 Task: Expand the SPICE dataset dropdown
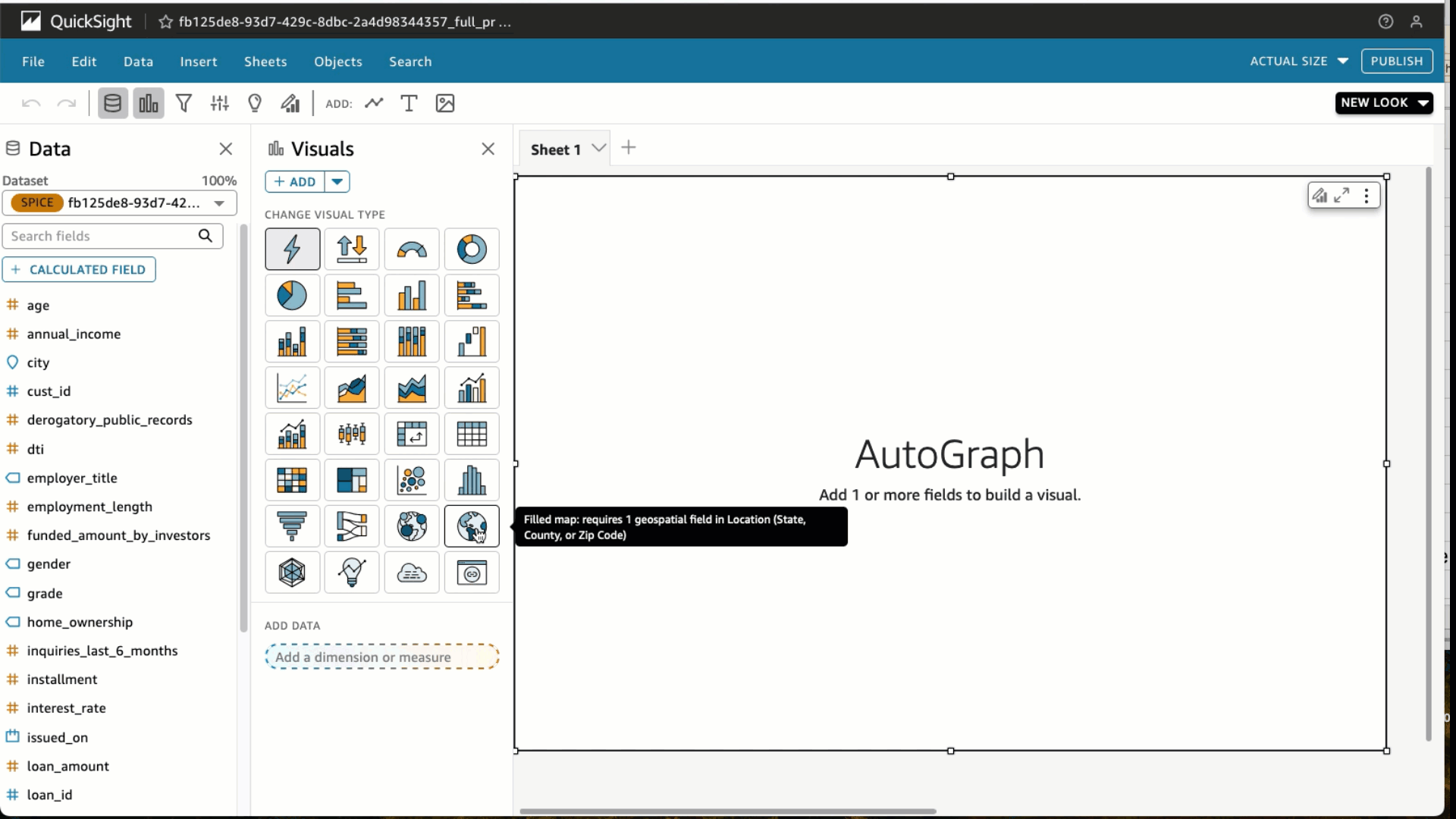pyautogui.click(x=219, y=203)
